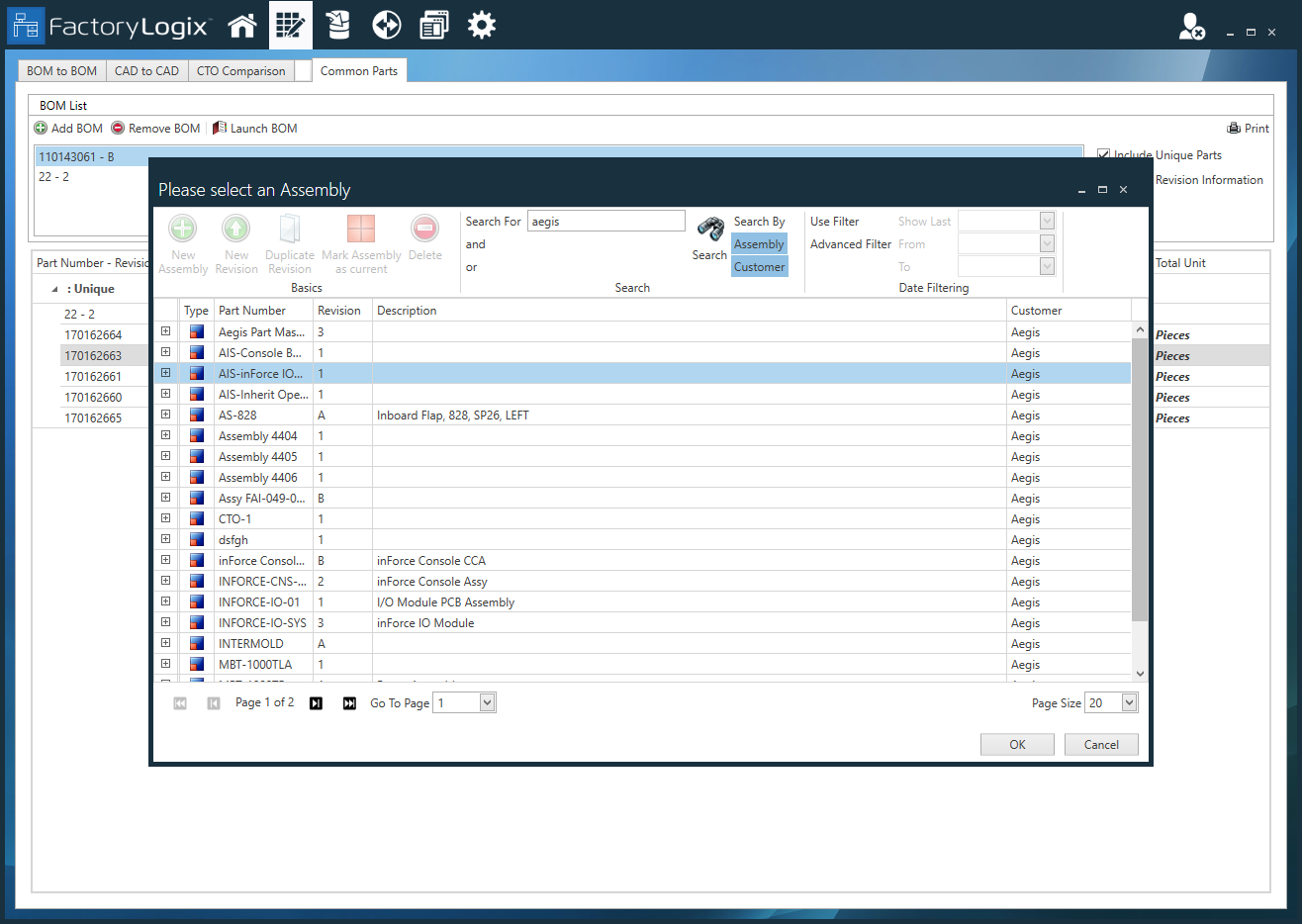Open the Go To Page dropdown
The width and height of the screenshot is (1302, 924).
487,703
